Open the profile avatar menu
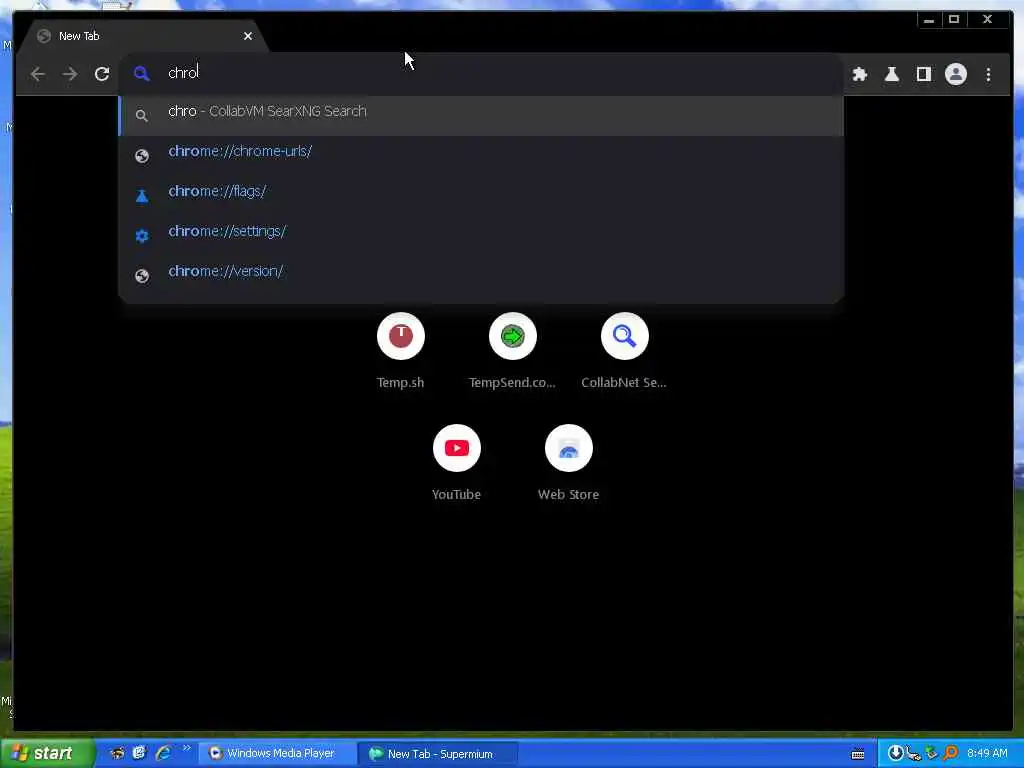The height and width of the screenshot is (768, 1024). click(x=955, y=74)
